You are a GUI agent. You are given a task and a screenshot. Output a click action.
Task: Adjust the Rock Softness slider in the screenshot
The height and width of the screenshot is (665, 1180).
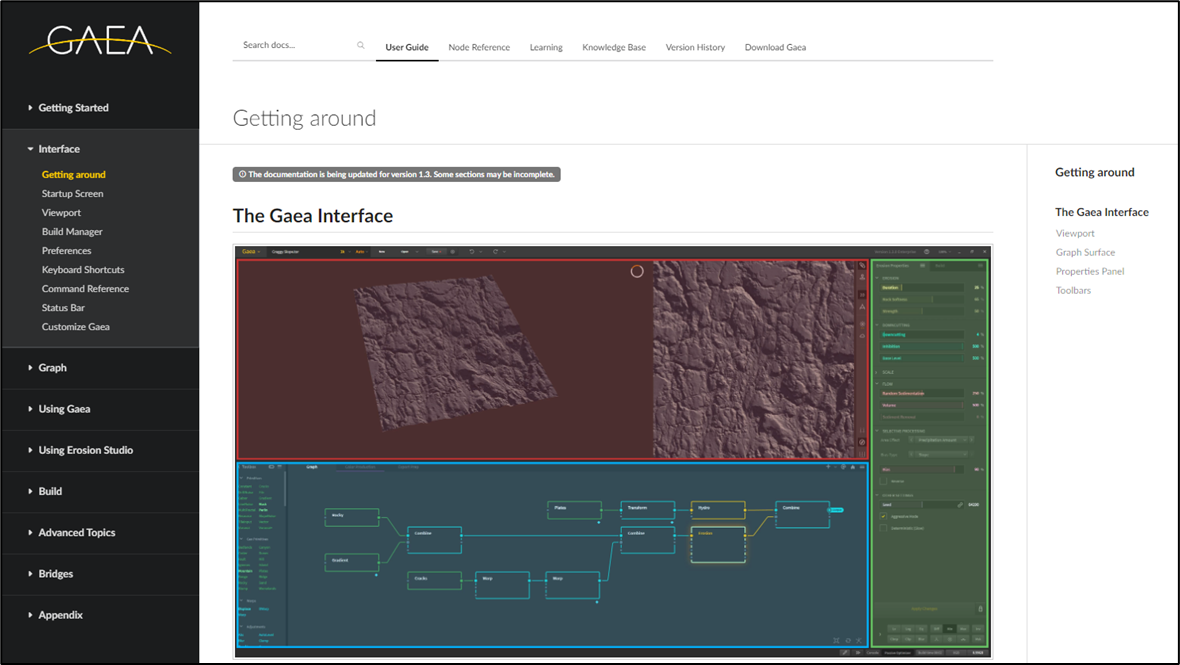click(922, 299)
